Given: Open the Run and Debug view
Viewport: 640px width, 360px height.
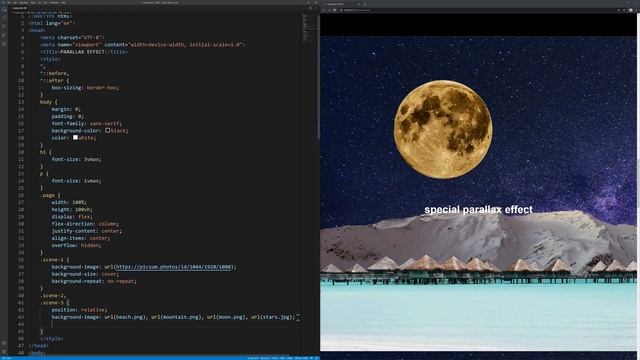Looking at the screenshot, I should pos(4,35).
